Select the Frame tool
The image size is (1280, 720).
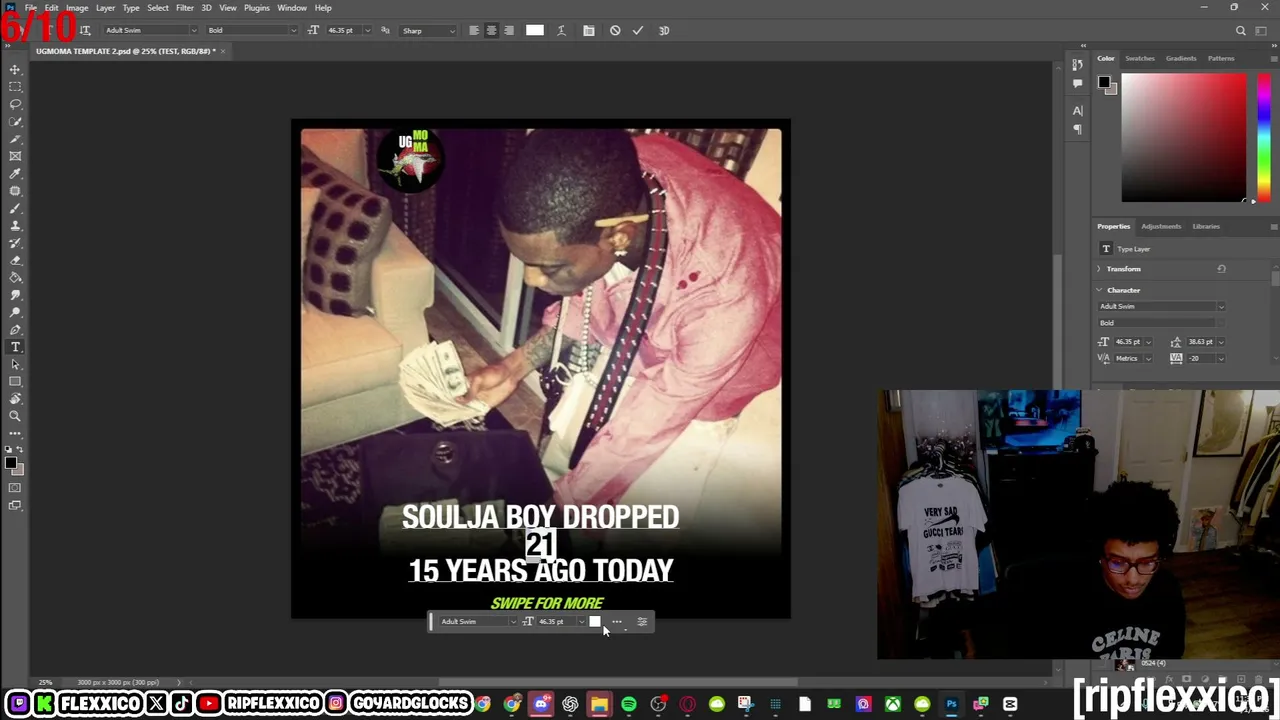pos(15,156)
